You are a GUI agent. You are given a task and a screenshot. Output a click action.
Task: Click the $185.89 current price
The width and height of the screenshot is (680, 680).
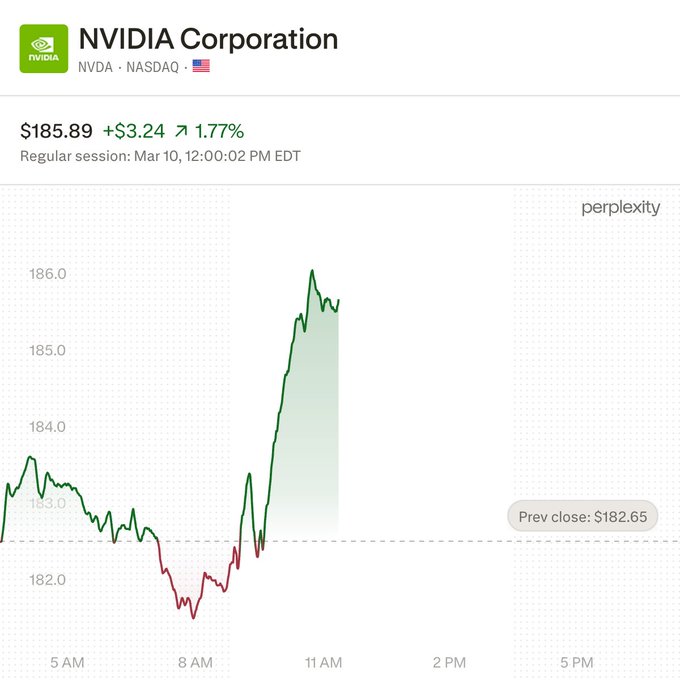56,131
